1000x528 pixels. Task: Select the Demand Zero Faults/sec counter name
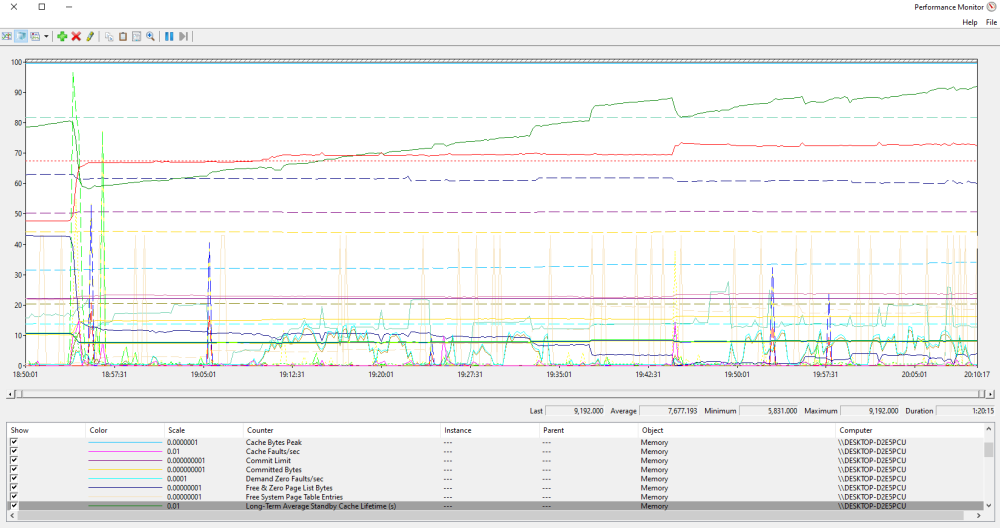[x=284, y=478]
